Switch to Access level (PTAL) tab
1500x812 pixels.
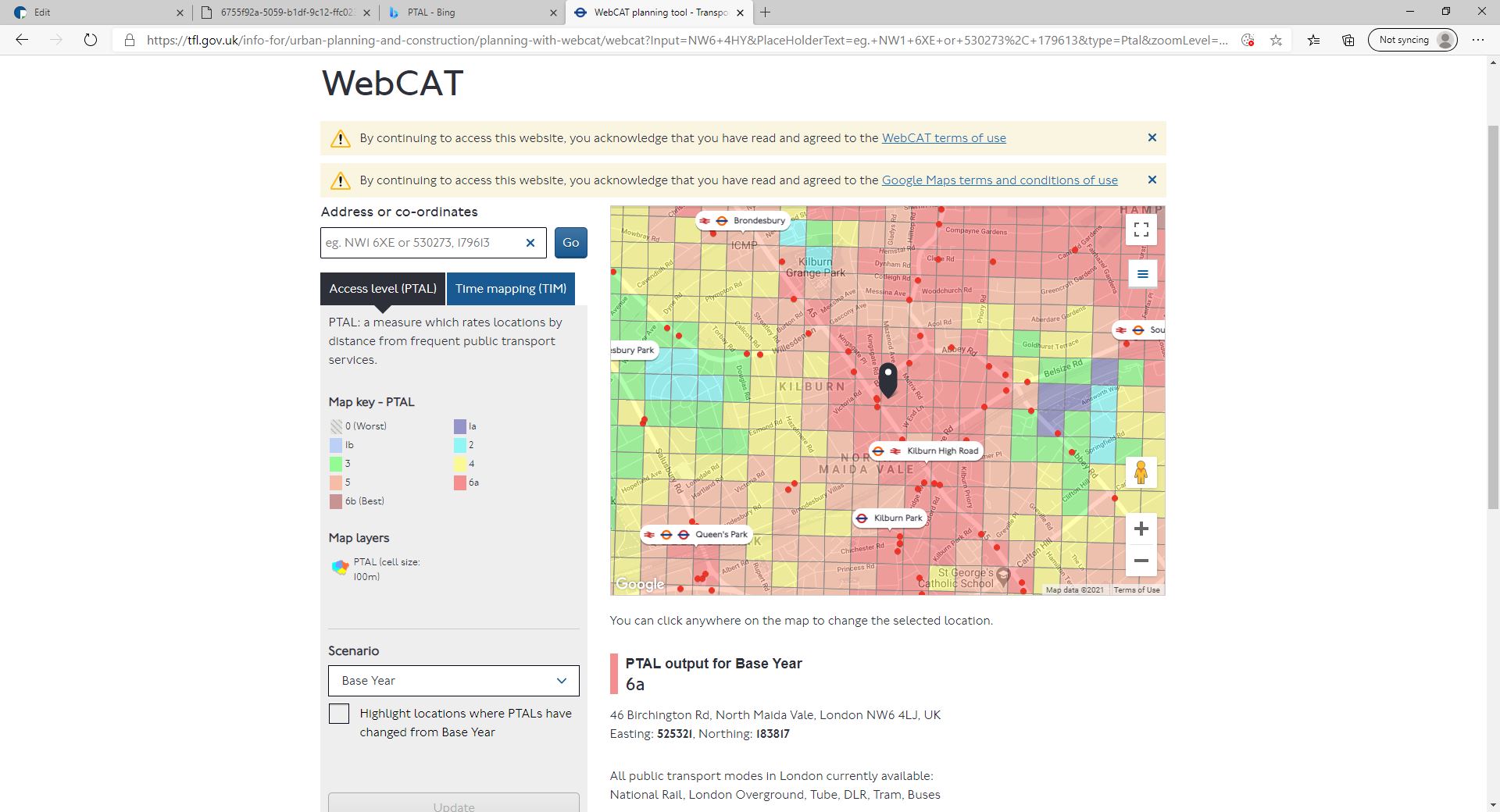pyautogui.click(x=383, y=289)
